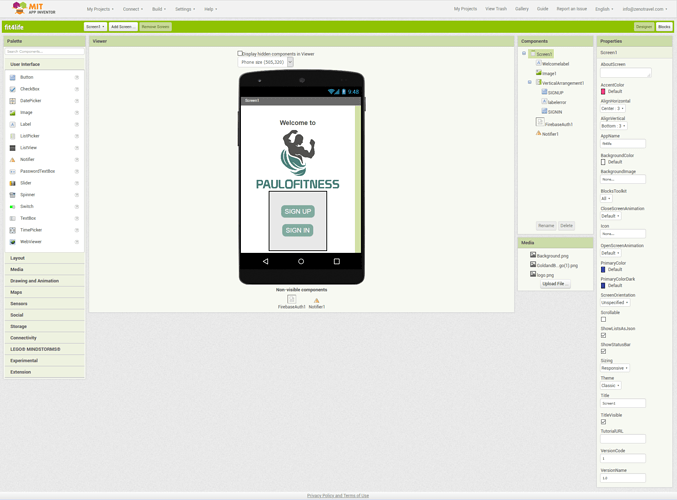Toggle the ShowListsAsJson checkbox

(603, 335)
